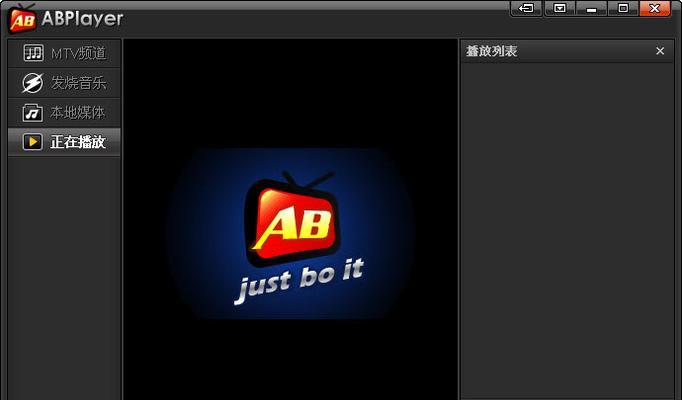The width and height of the screenshot is (682, 400).
Task: Click the ABPlayer logo in title bar
Action: (22, 18)
